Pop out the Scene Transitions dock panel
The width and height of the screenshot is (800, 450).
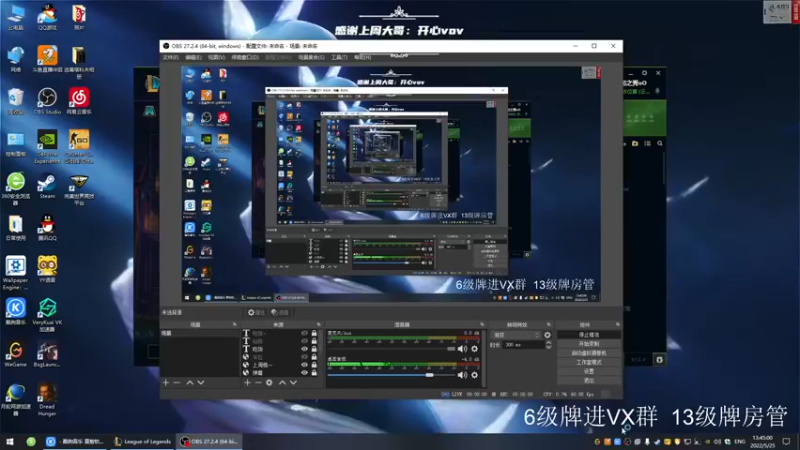(549, 324)
